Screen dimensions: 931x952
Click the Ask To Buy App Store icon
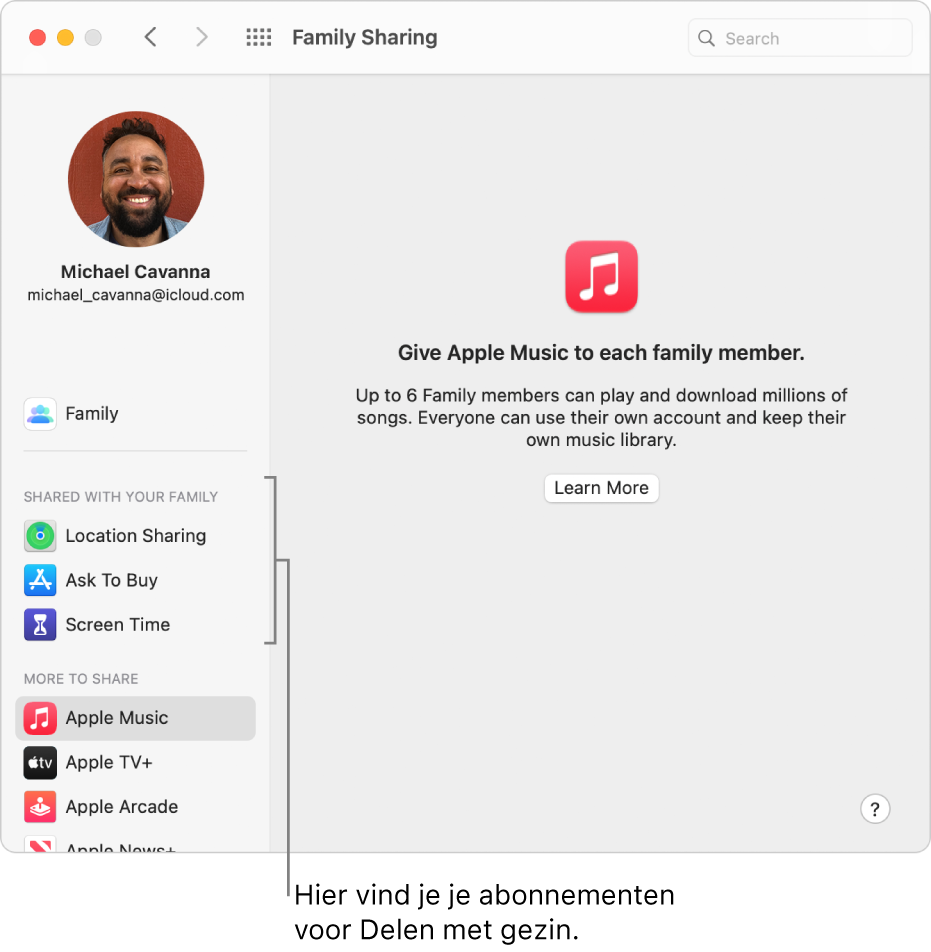click(x=40, y=580)
